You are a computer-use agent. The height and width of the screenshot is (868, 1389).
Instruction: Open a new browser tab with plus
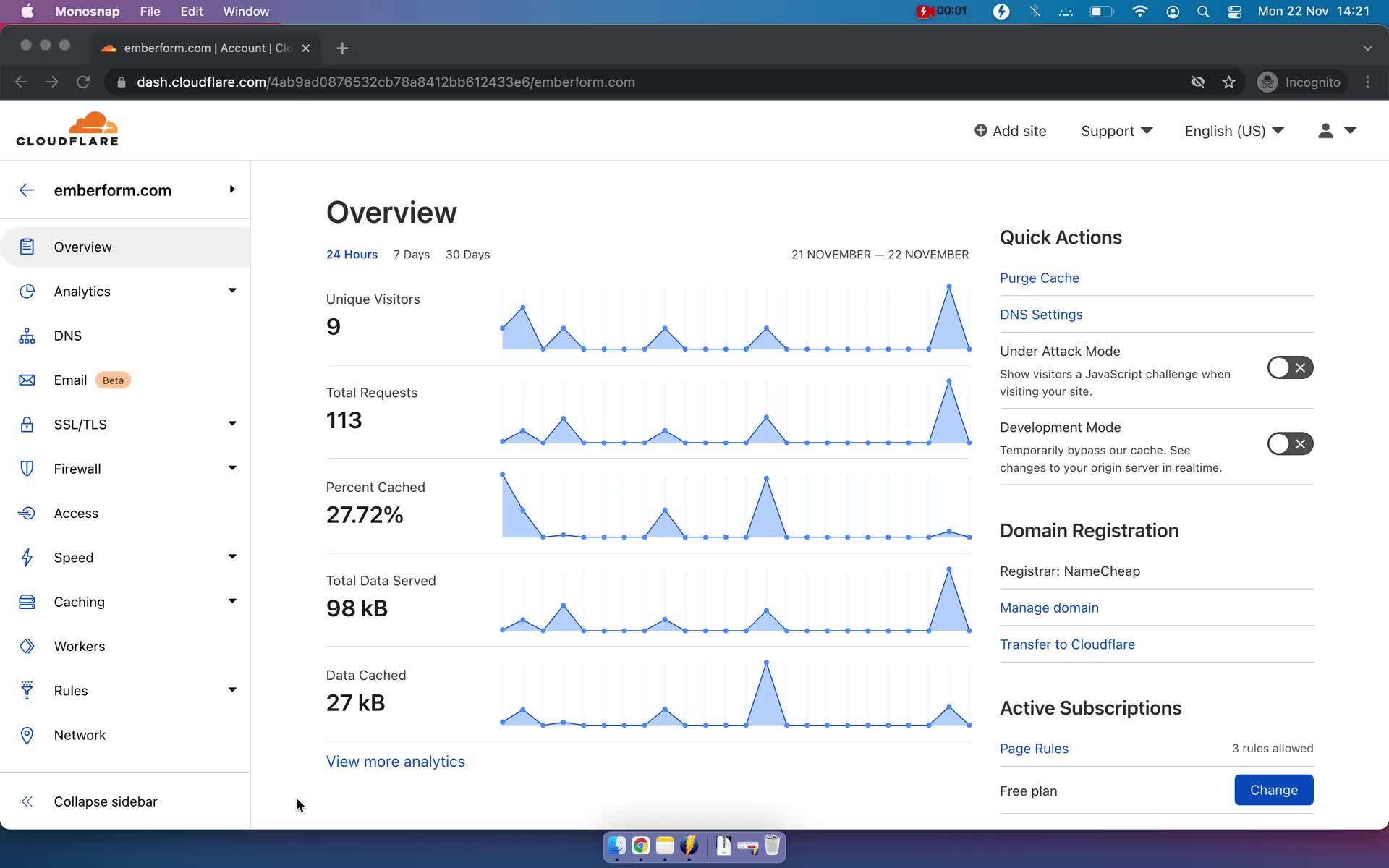coord(342,48)
